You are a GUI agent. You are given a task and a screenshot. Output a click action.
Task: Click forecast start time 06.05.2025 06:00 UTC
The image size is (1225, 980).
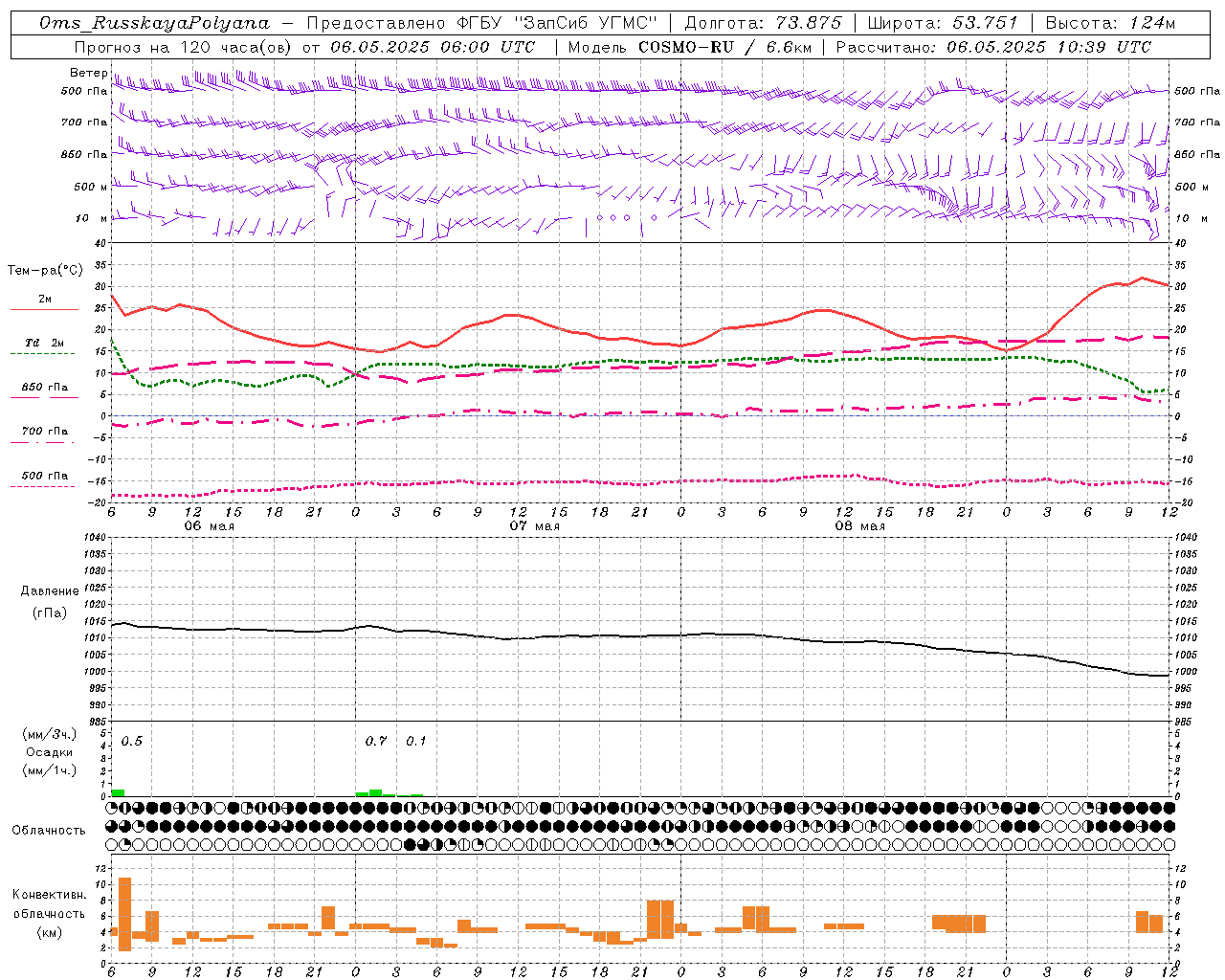[x=433, y=47]
